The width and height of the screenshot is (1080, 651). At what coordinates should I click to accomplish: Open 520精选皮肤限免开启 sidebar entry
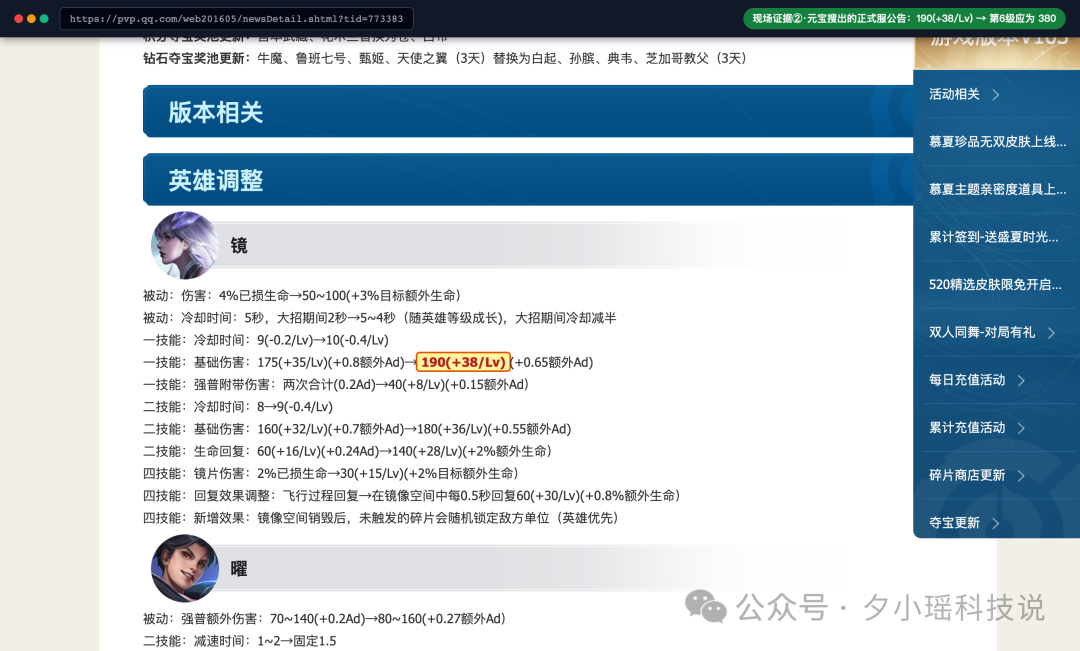[995, 285]
